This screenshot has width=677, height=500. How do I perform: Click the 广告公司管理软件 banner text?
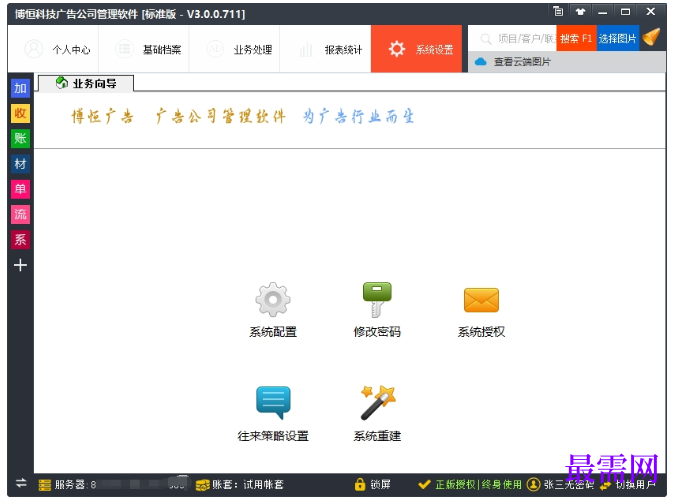(220, 117)
